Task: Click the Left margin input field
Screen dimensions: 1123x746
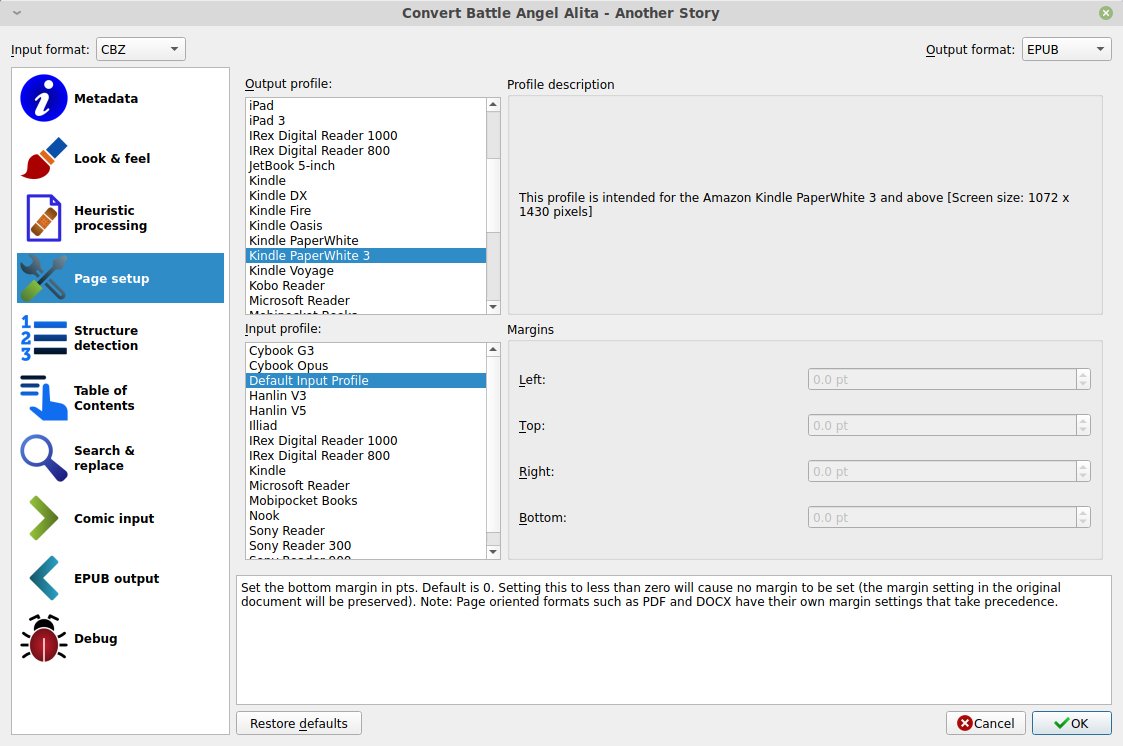Action: (x=942, y=379)
